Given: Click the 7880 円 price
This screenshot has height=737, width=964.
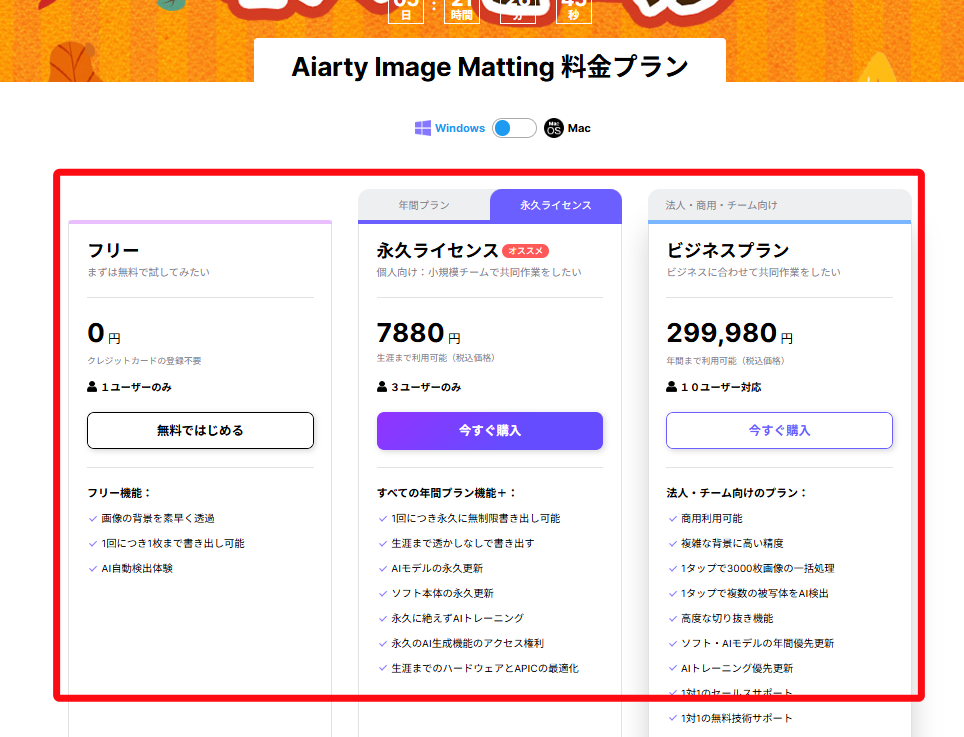Looking at the screenshot, I should (x=418, y=333).
